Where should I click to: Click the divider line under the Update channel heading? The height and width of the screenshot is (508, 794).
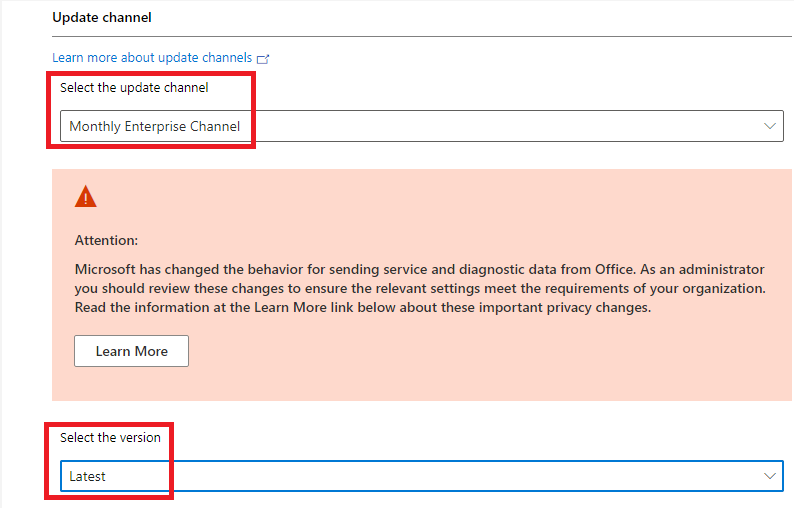pos(420,37)
